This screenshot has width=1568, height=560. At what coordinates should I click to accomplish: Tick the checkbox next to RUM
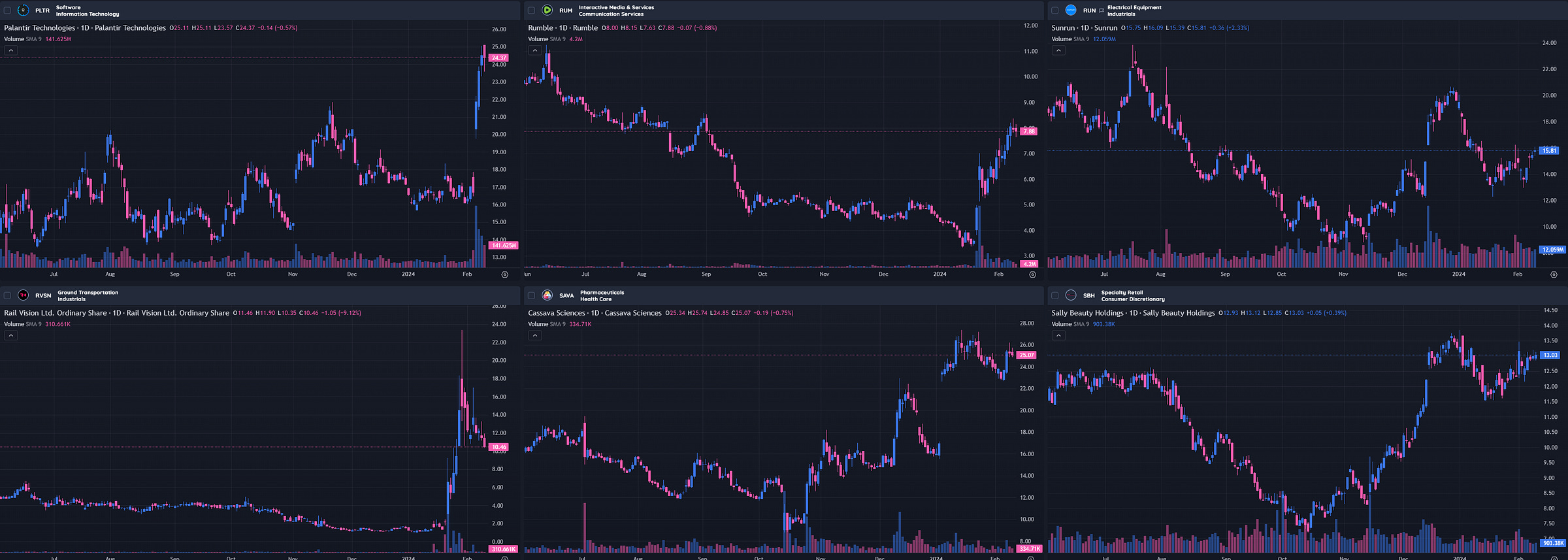coord(531,10)
